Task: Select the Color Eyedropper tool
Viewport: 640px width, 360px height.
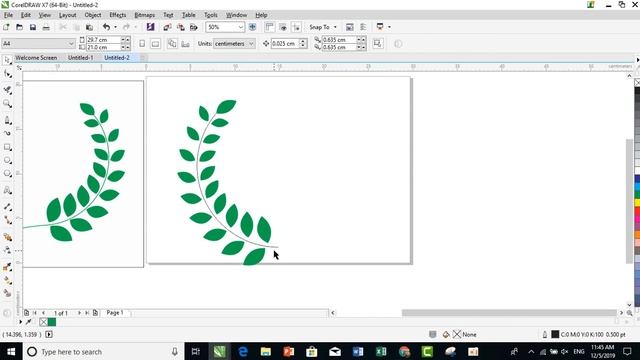Action: coord(7,267)
